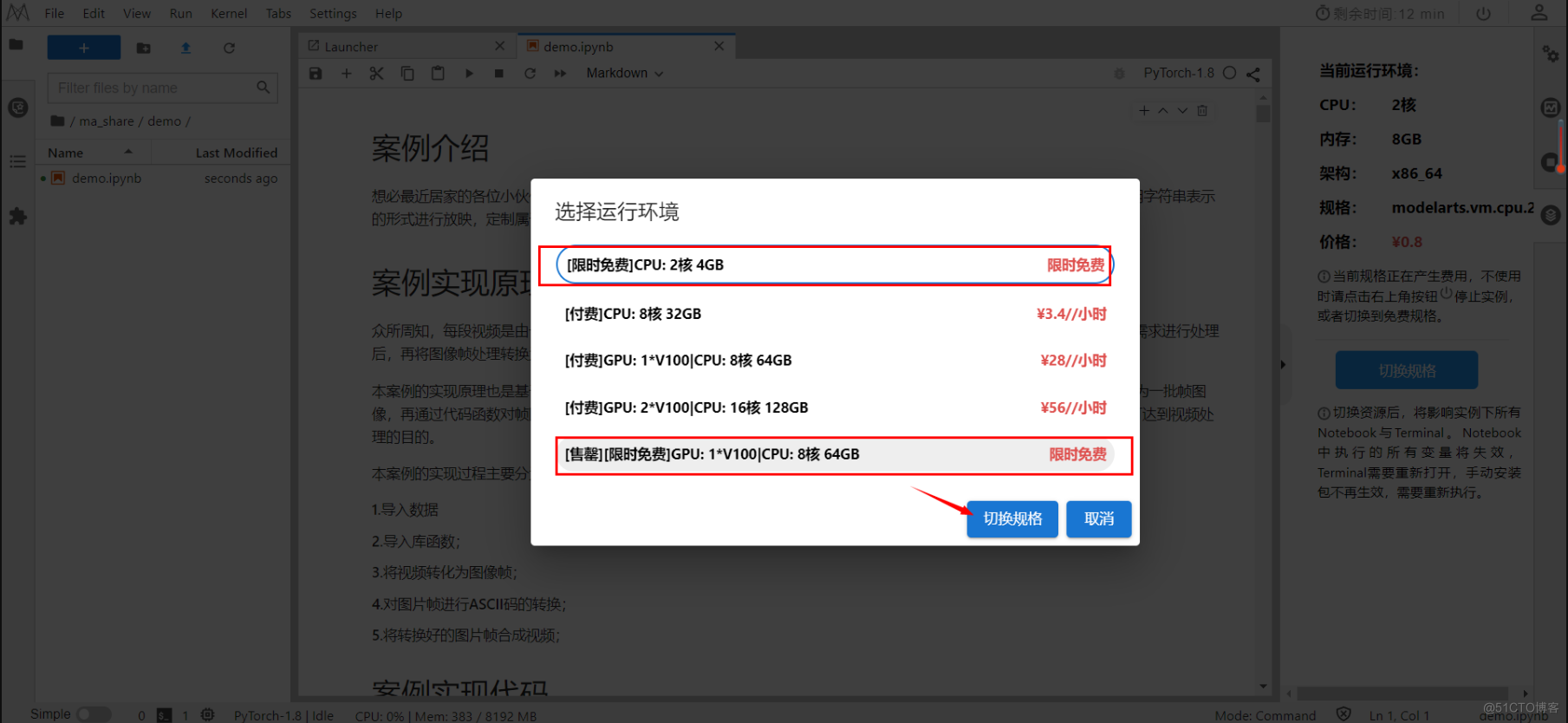1568x723 pixels.
Task: Run the selected cell
Action: pyautogui.click(x=469, y=74)
